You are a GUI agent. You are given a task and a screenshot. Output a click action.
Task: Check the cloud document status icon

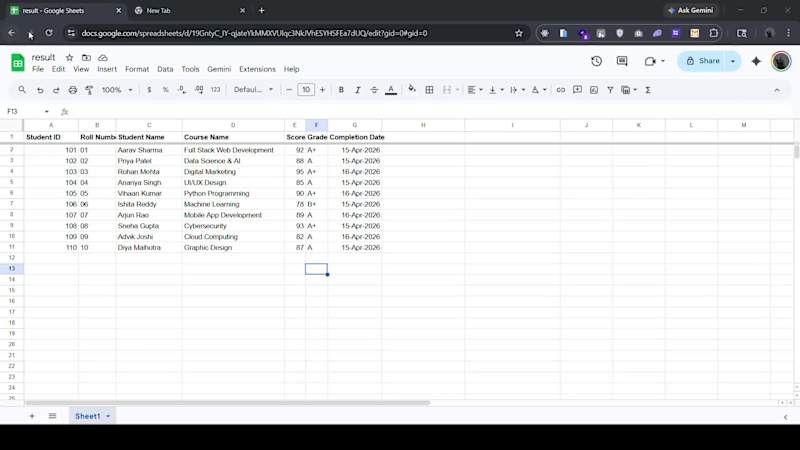click(103, 58)
